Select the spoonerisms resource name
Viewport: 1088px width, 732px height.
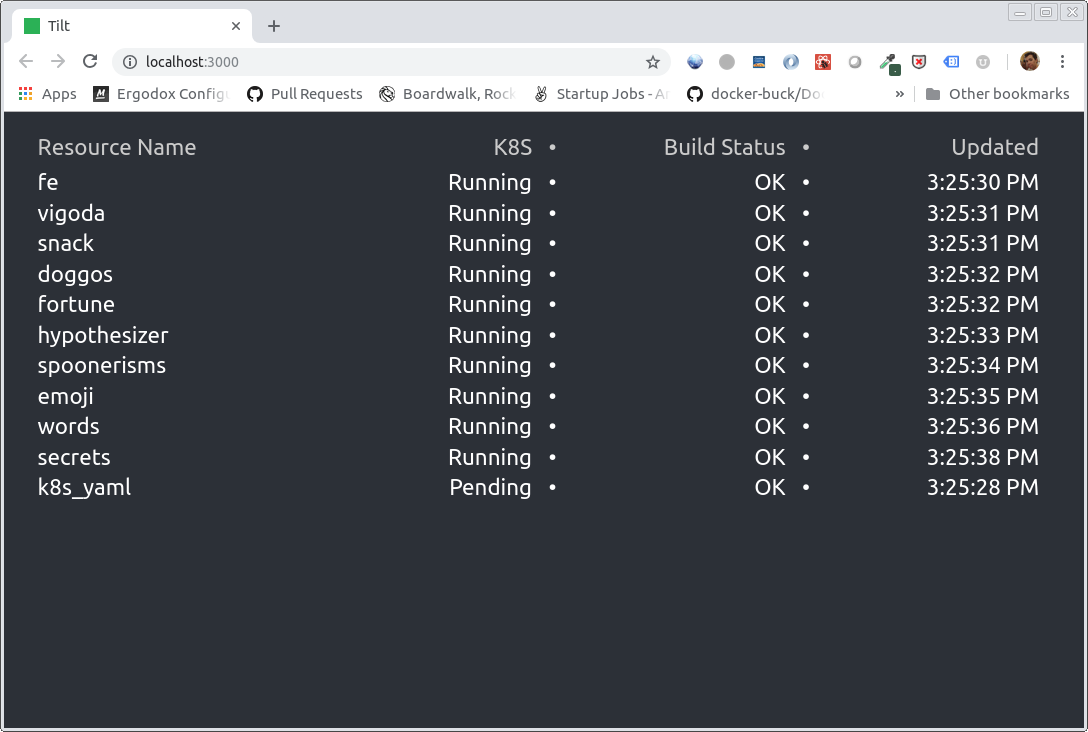[101, 366]
